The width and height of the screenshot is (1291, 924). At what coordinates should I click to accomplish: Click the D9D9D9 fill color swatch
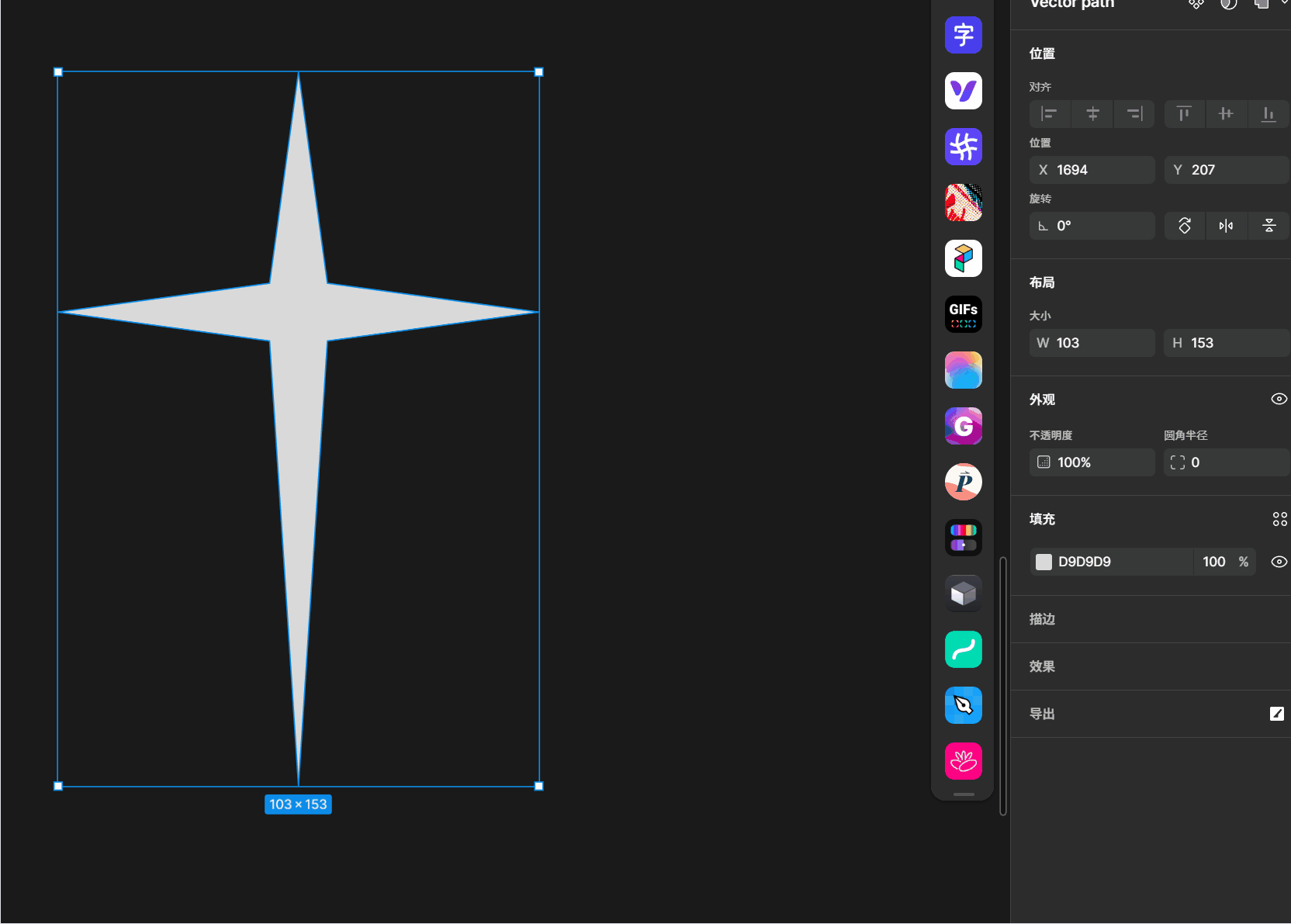click(1044, 562)
